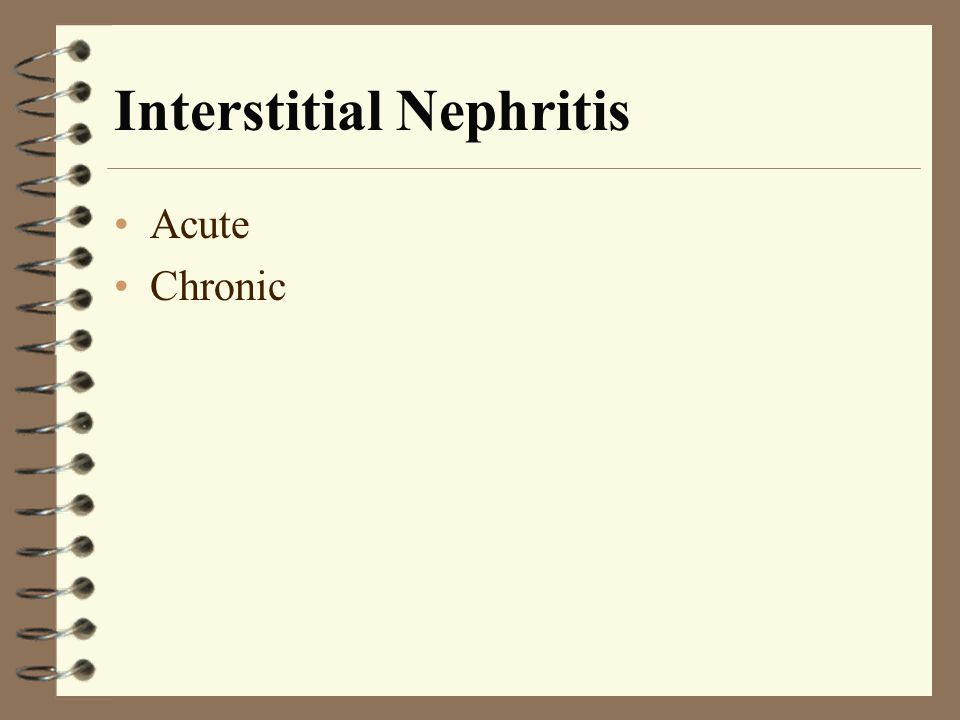The height and width of the screenshot is (720, 960).
Task: Click the letter p in Nephritis
Action: tap(479, 119)
